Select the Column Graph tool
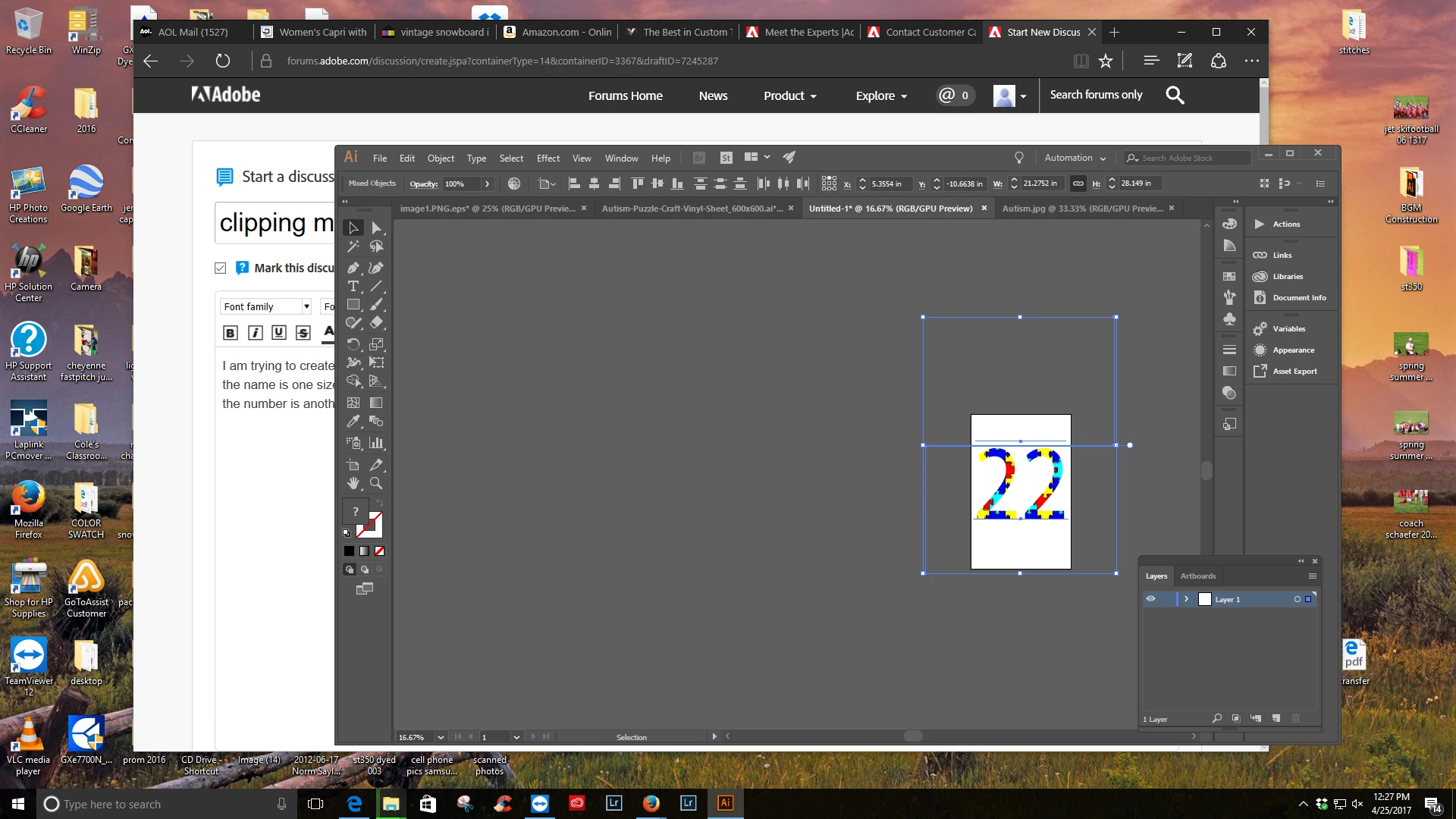The width and height of the screenshot is (1456, 819). pos(376,443)
